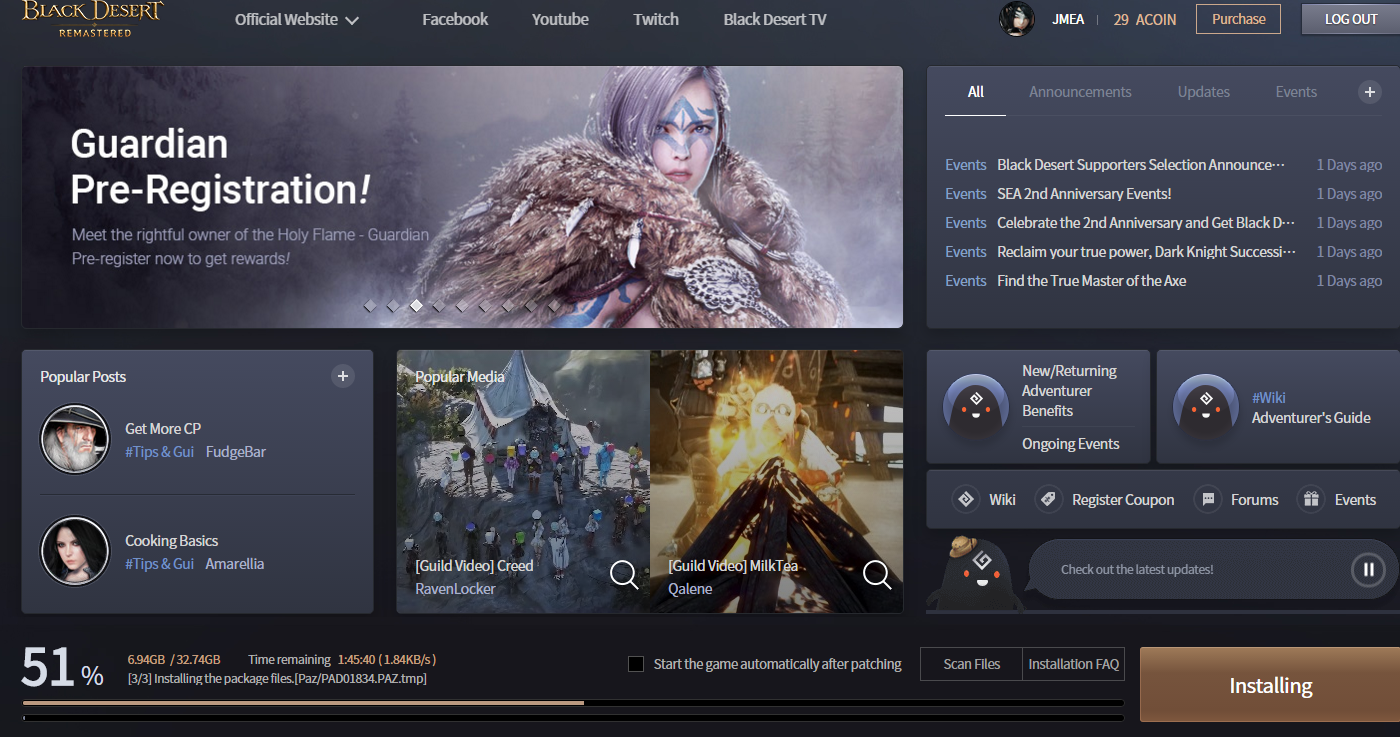Switch to the All news tab
This screenshot has height=737, width=1400.
click(x=976, y=92)
